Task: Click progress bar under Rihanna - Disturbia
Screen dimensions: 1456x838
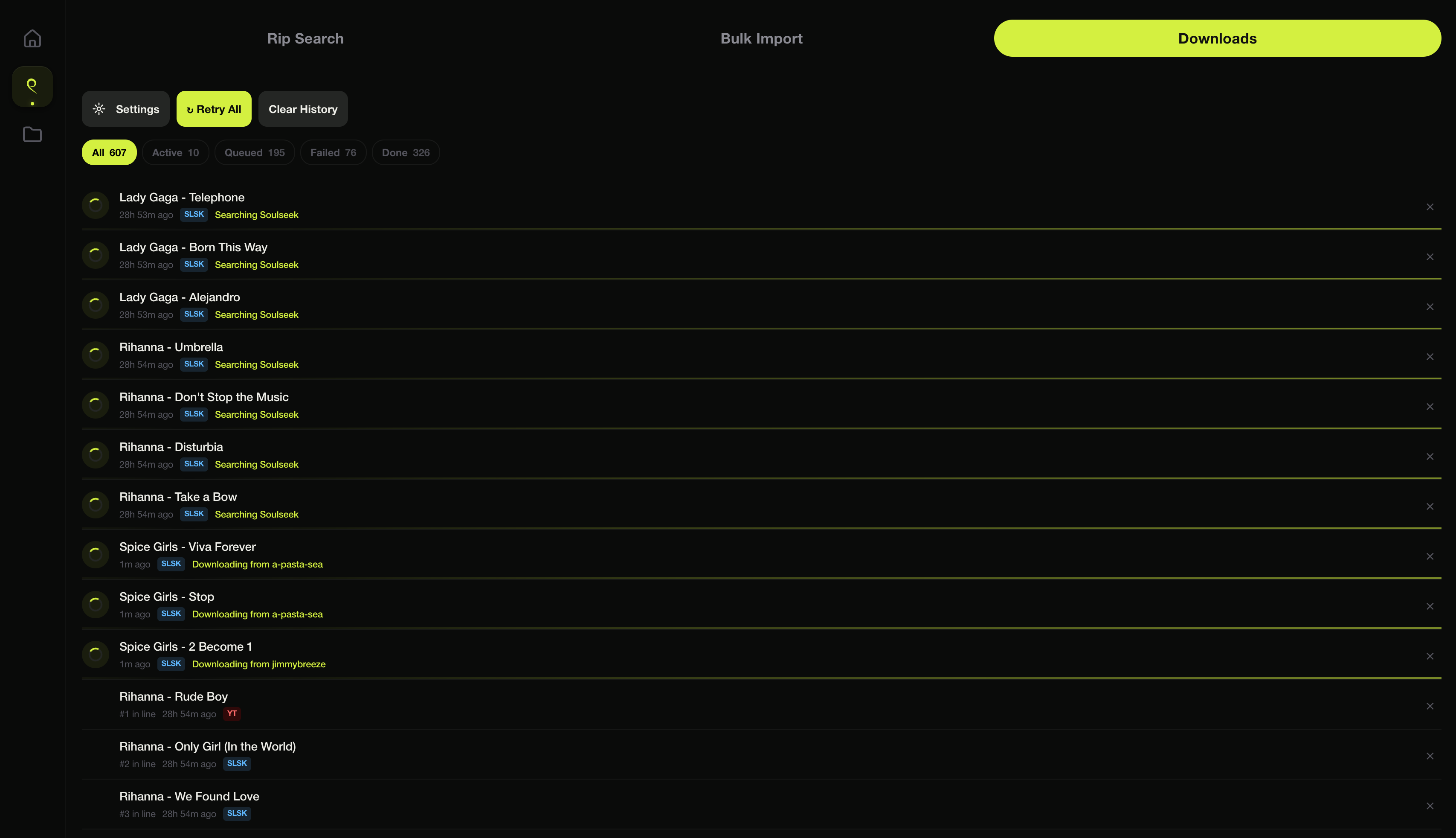Action: (762, 478)
